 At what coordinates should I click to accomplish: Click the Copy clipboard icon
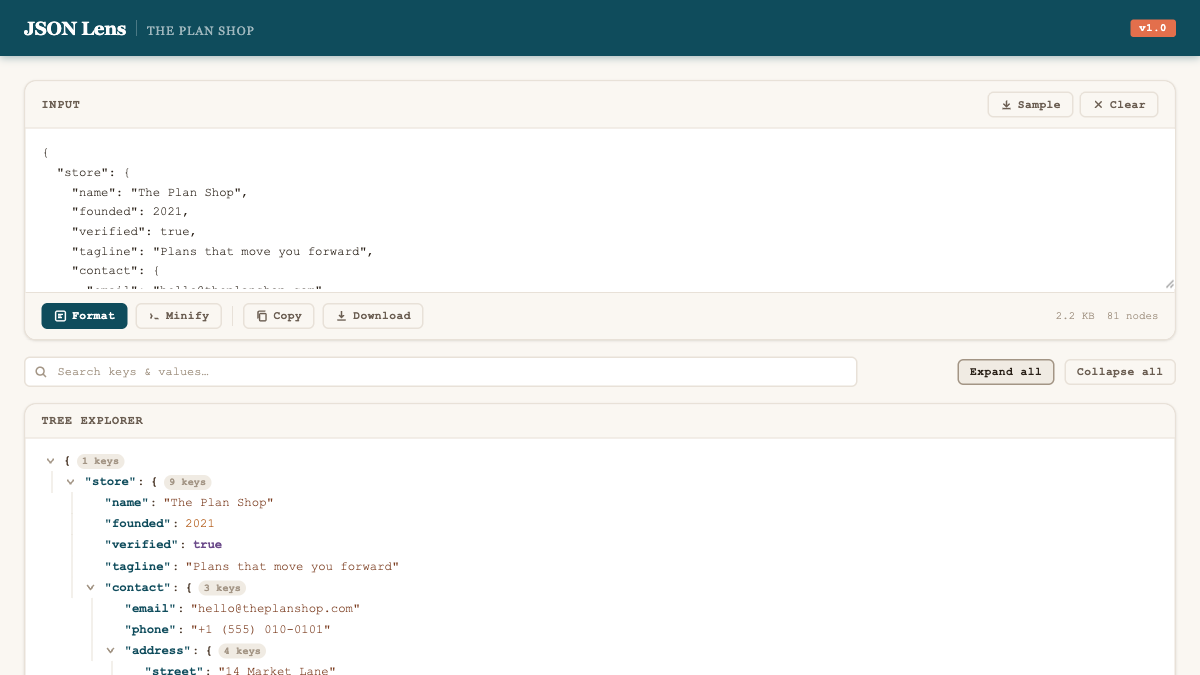point(262,316)
